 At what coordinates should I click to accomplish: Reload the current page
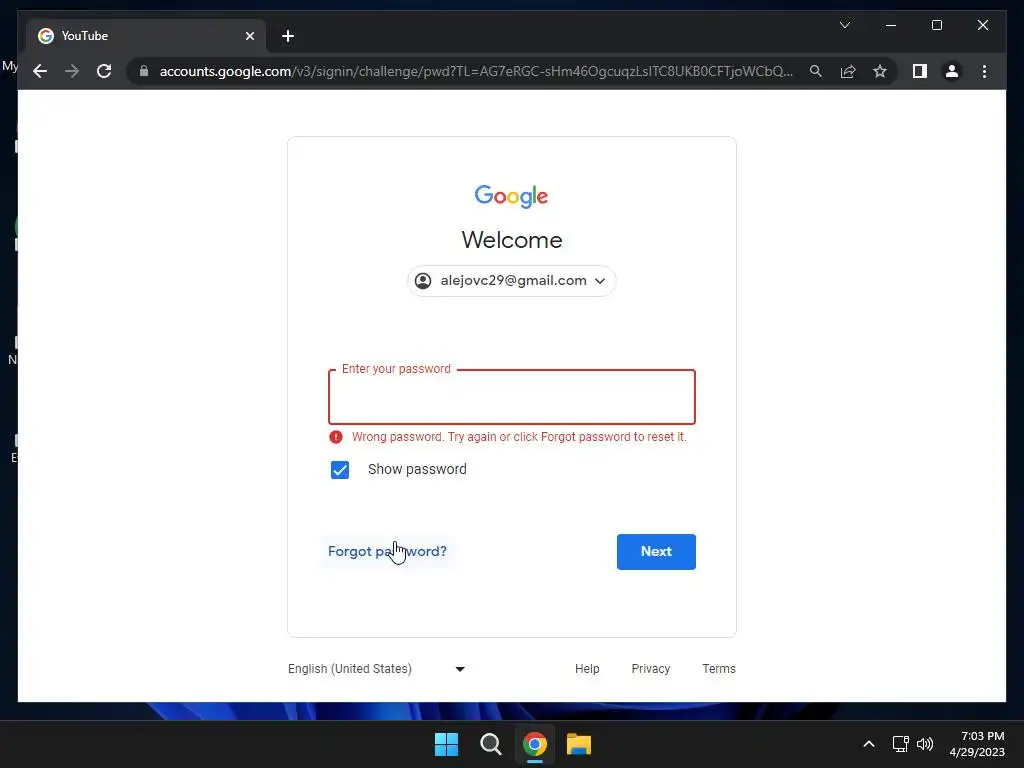click(x=104, y=71)
